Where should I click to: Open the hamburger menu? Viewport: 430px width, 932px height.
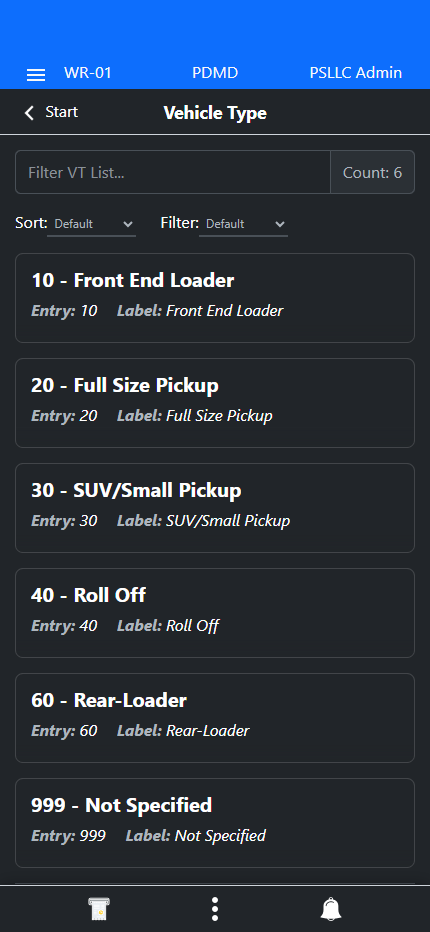(x=36, y=74)
